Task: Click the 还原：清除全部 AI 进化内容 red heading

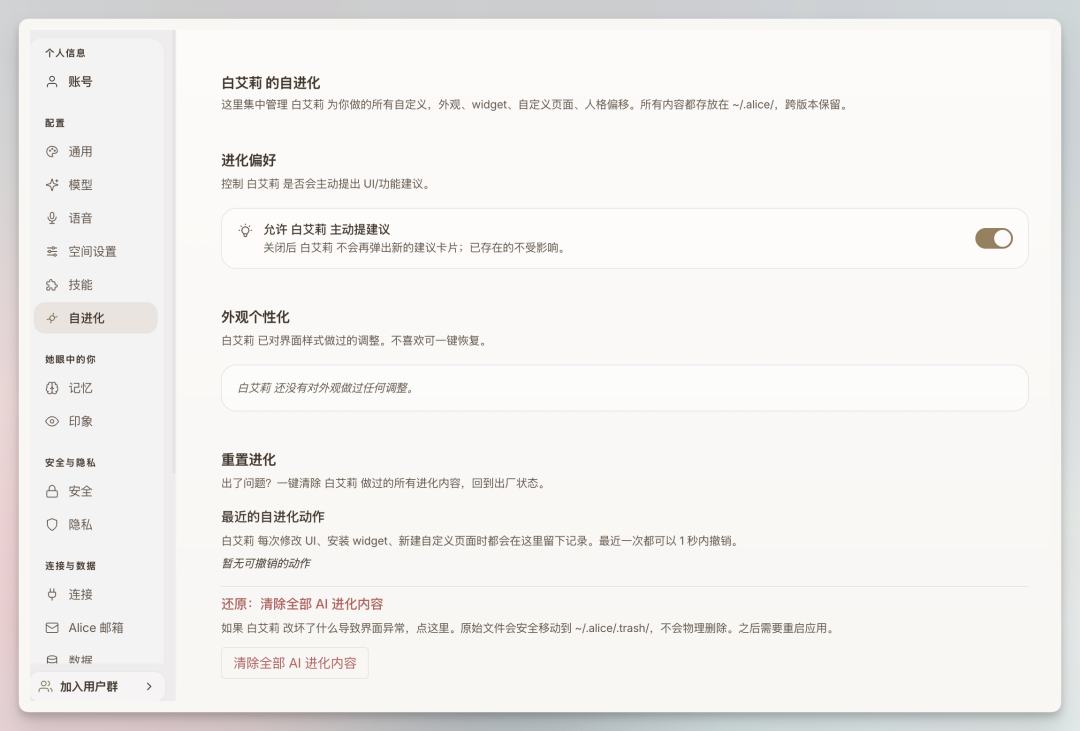Action: click(x=302, y=604)
